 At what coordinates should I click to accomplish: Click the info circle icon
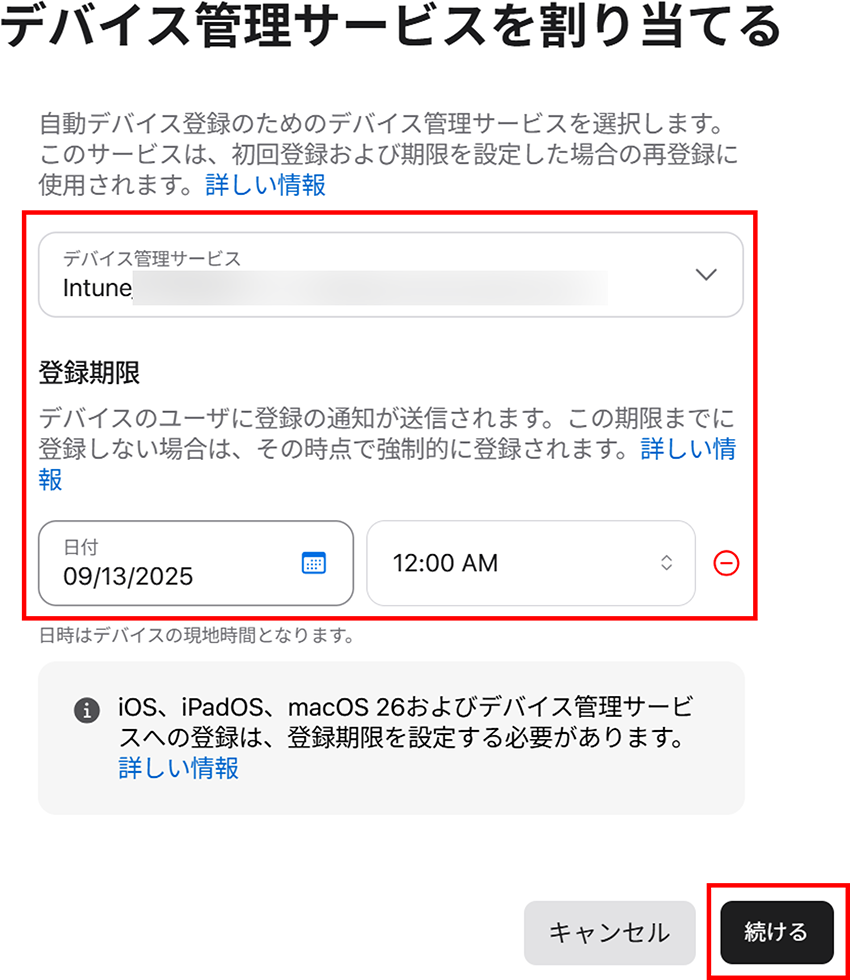[87, 711]
